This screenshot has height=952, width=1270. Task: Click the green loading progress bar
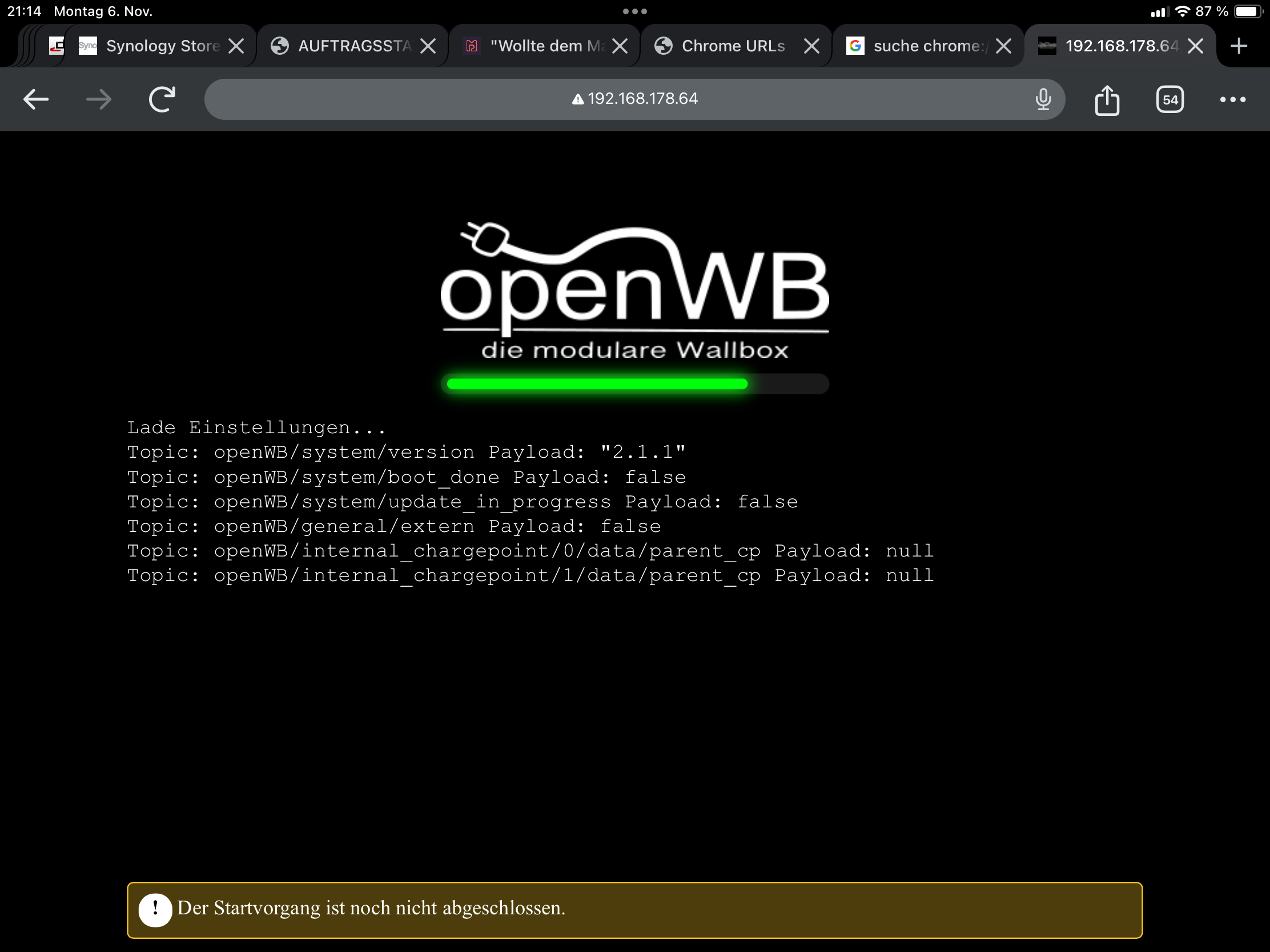(597, 384)
